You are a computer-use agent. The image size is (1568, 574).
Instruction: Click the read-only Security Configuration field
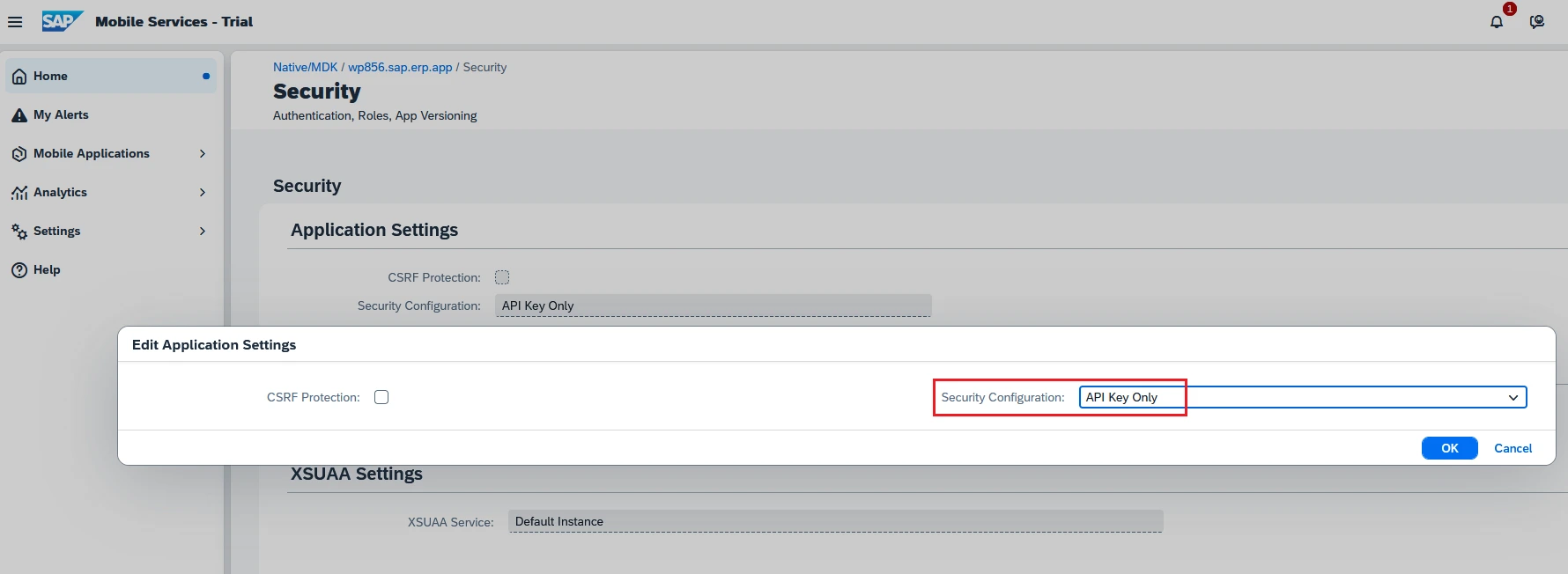[x=714, y=305]
